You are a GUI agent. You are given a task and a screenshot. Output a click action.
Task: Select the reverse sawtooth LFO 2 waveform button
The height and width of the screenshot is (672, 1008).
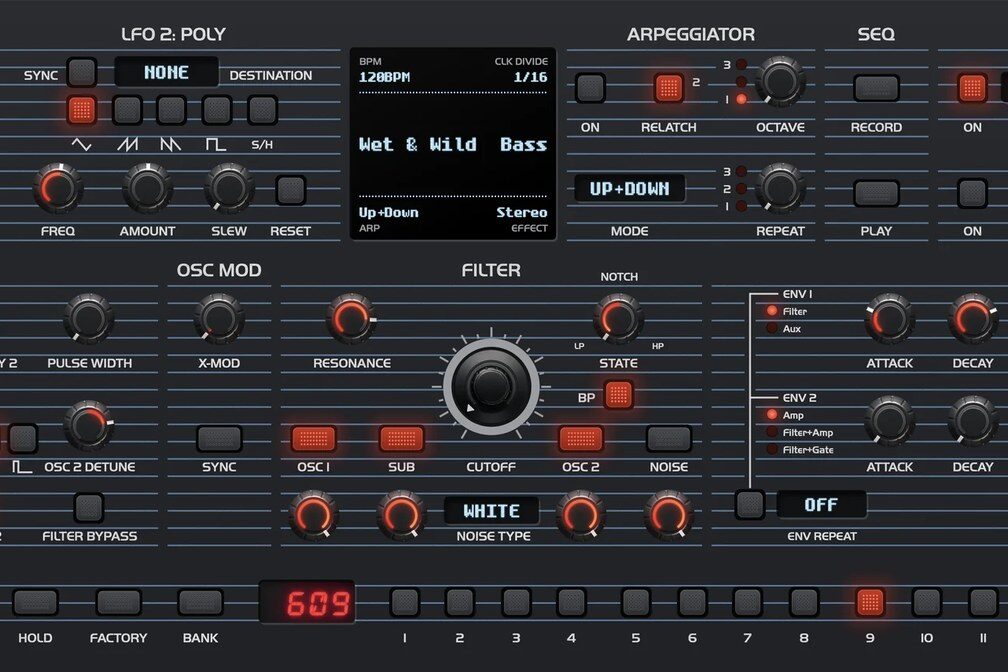172,110
